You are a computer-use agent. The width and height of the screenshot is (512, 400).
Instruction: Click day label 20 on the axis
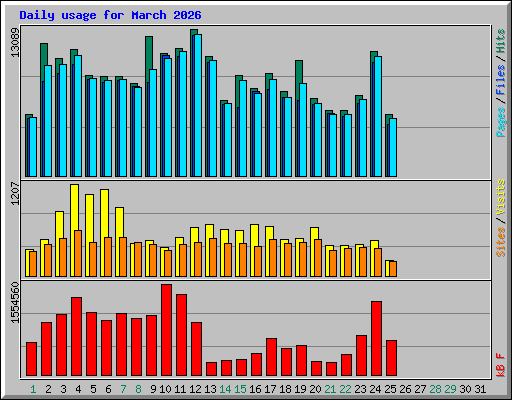(315, 389)
